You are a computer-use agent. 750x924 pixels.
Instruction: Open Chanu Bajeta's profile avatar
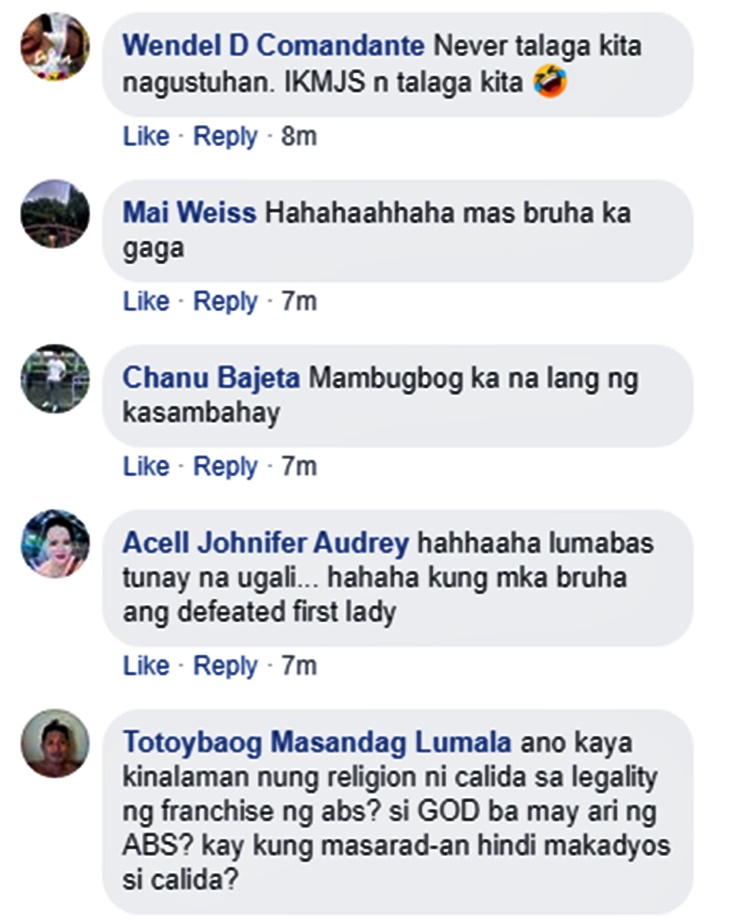click(x=55, y=378)
